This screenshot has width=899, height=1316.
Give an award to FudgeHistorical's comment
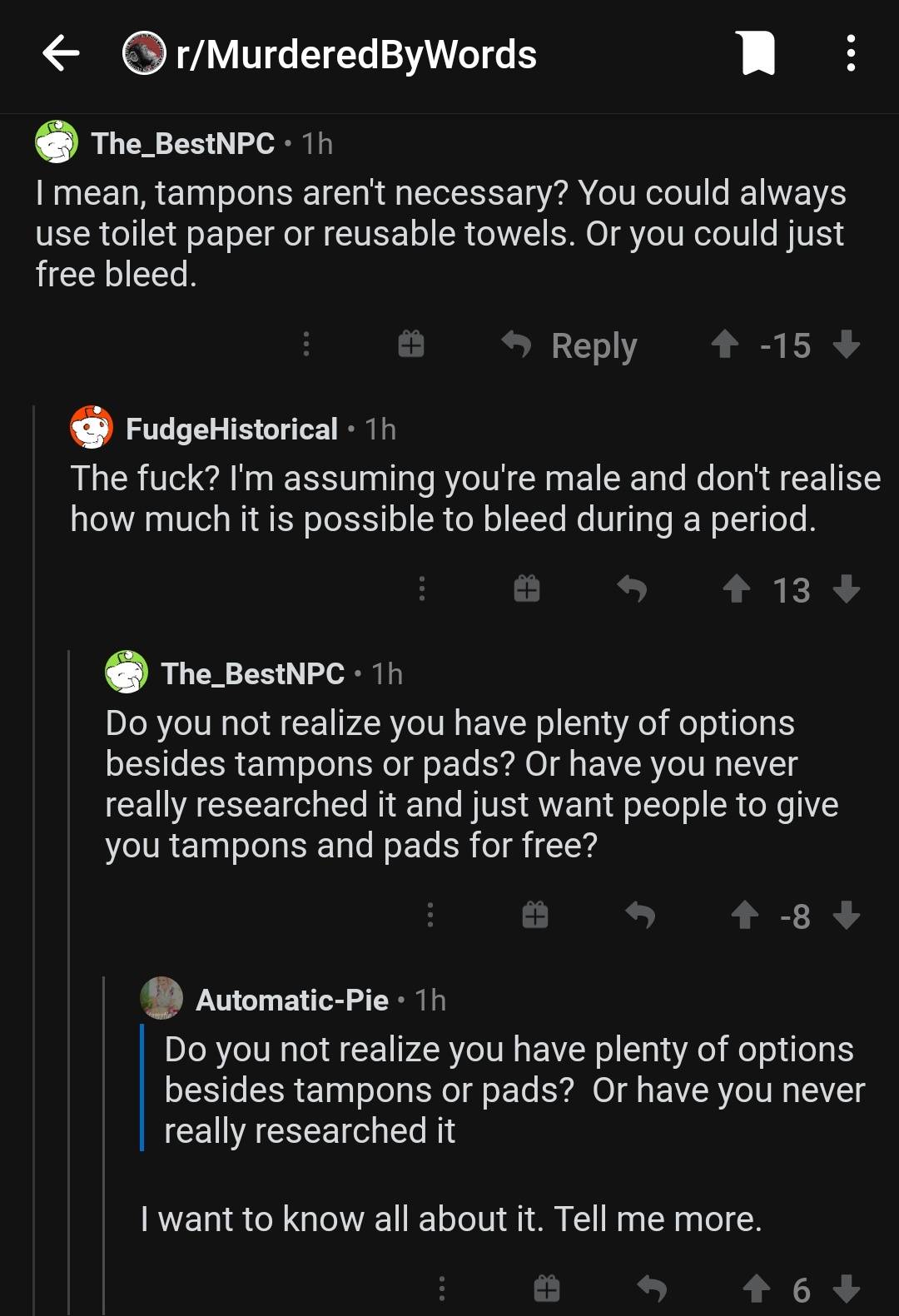pos(527,590)
